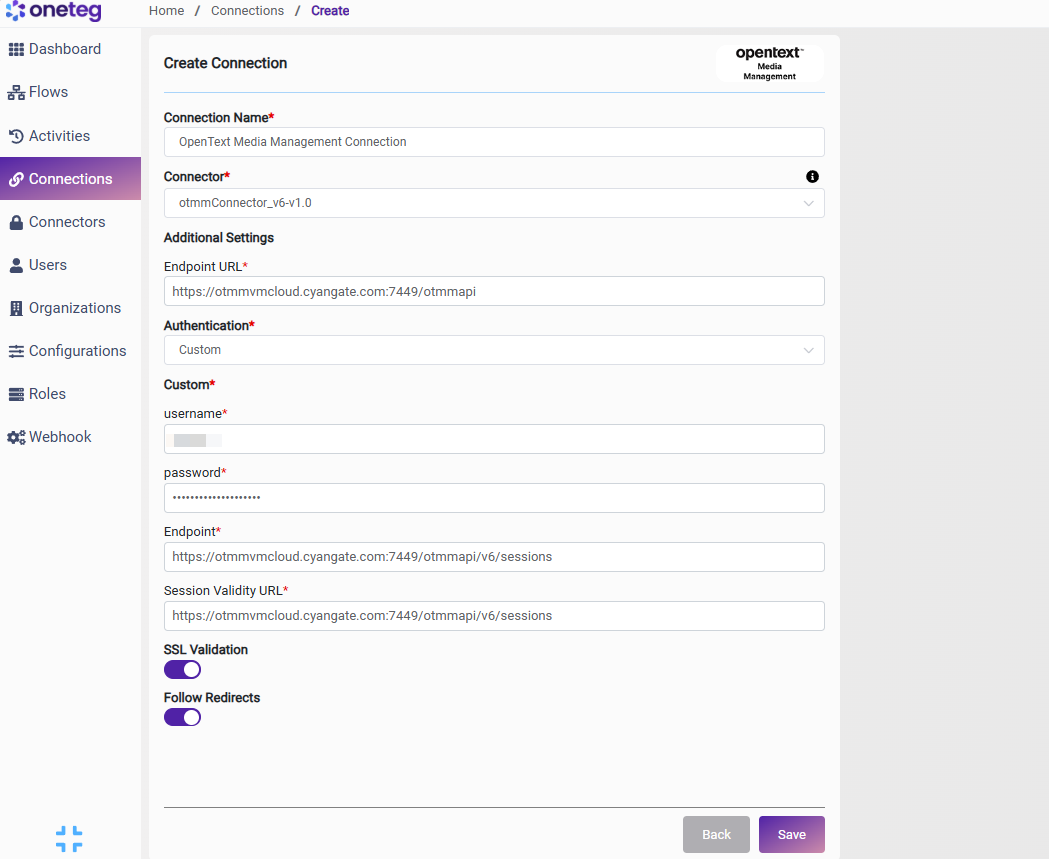Viewport: 1049px width, 859px height.
Task: Click the Additional Settings label
Action: click(219, 237)
